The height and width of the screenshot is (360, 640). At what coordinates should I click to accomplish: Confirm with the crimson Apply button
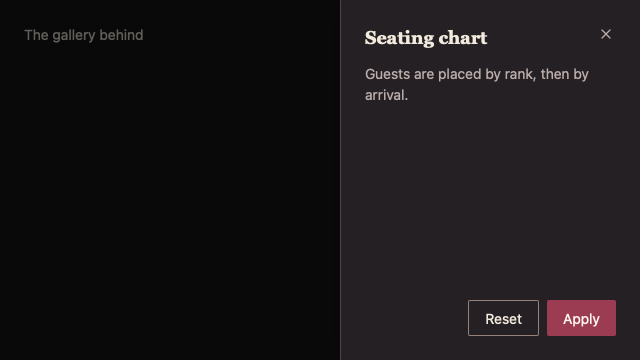[x=581, y=318]
